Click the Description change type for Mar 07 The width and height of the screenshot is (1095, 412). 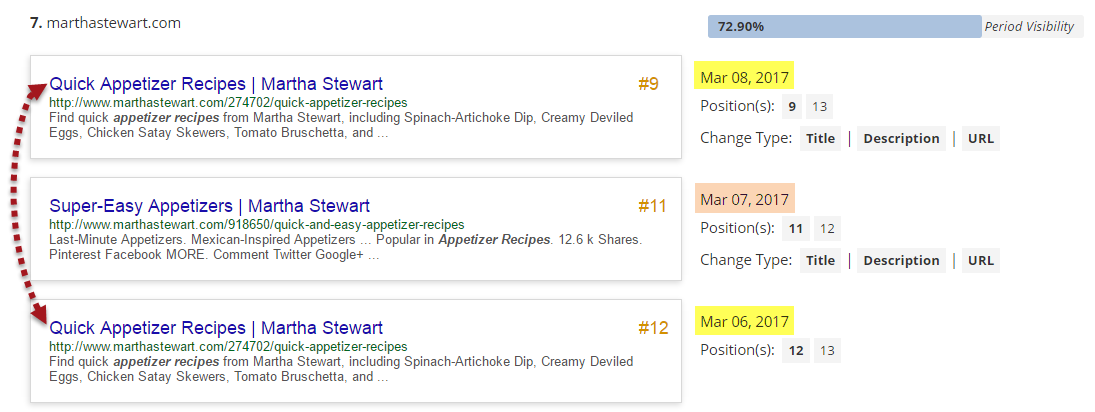point(901,260)
